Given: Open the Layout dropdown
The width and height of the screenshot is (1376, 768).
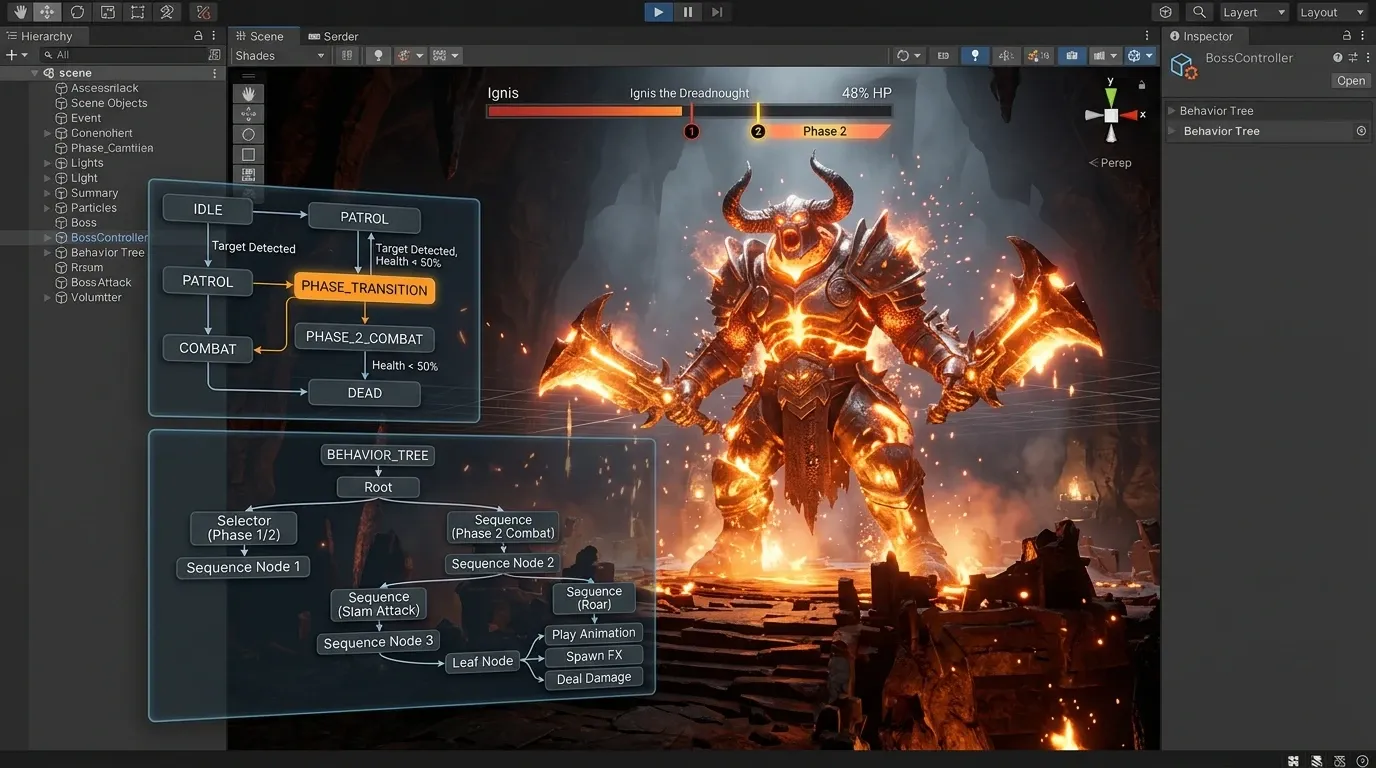Looking at the screenshot, I should click(x=1331, y=12).
